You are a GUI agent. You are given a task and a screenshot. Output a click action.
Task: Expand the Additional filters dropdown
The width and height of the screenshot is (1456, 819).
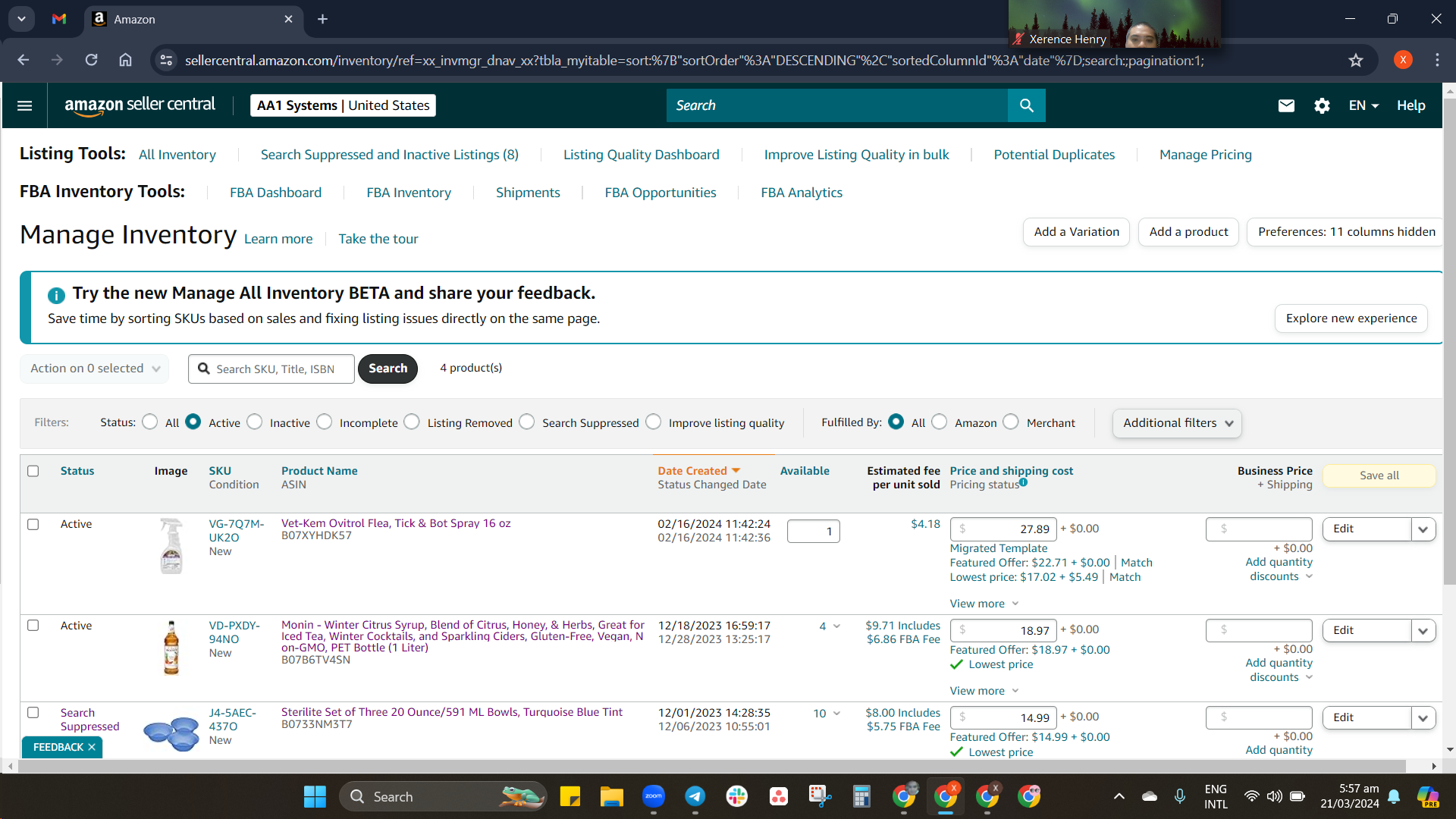coord(1177,423)
